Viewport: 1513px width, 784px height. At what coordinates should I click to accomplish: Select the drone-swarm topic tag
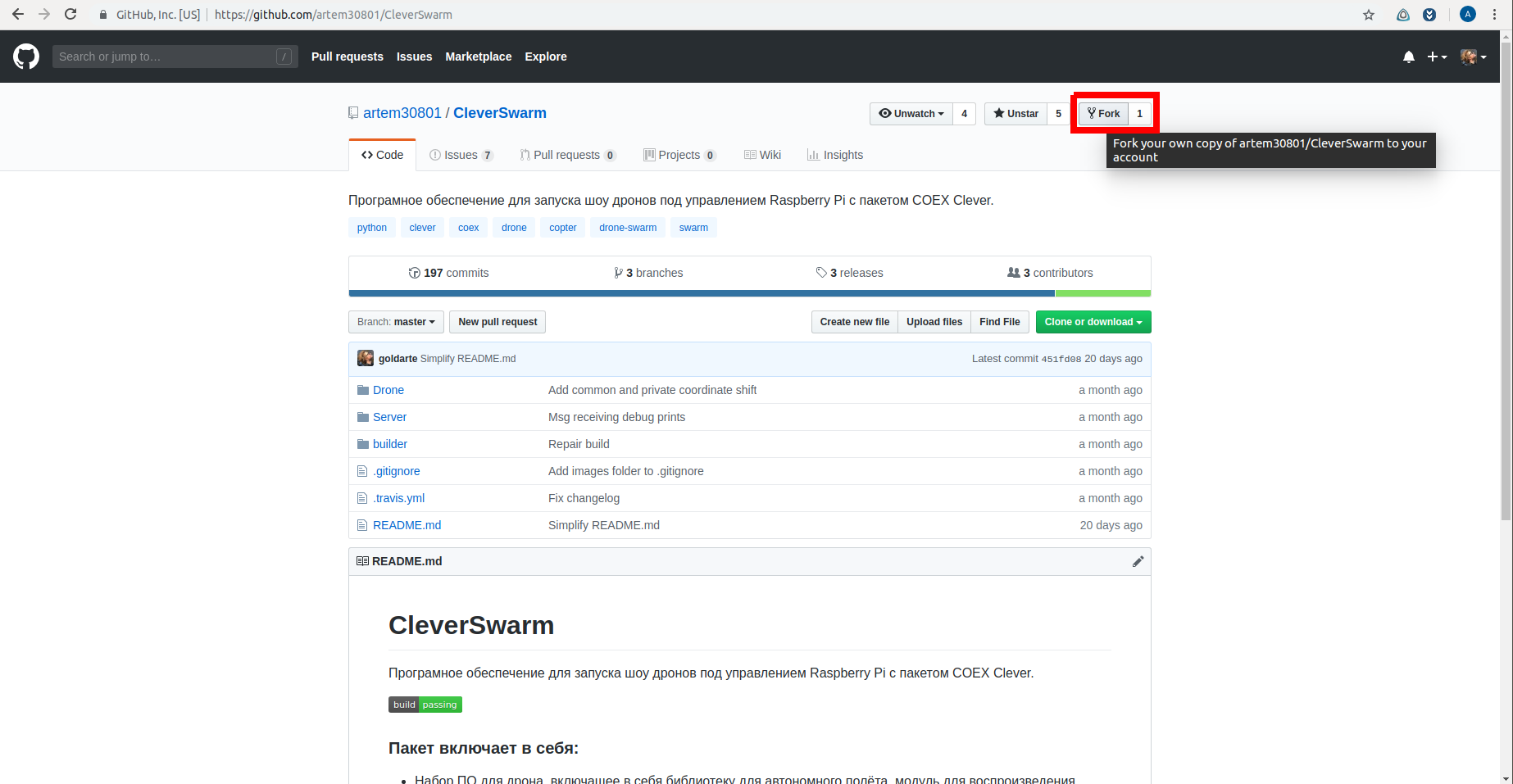627,228
